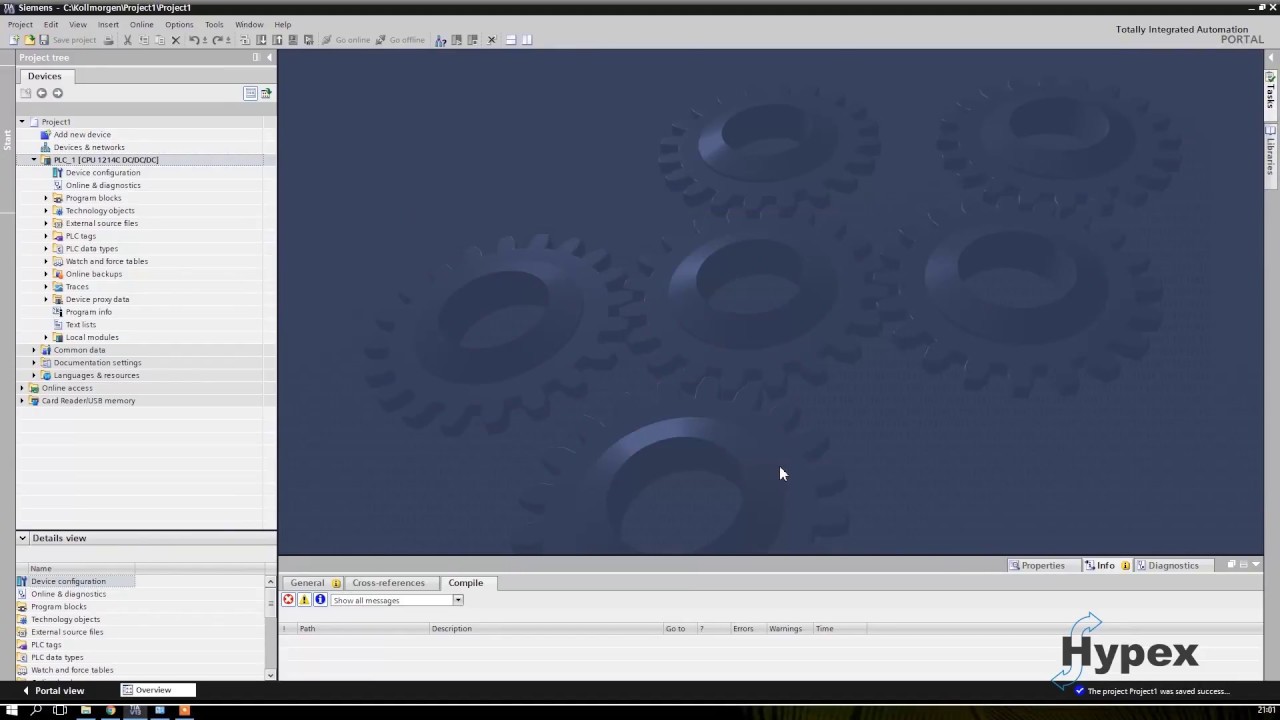
Task: Open the Insert menu
Action: pos(108,24)
